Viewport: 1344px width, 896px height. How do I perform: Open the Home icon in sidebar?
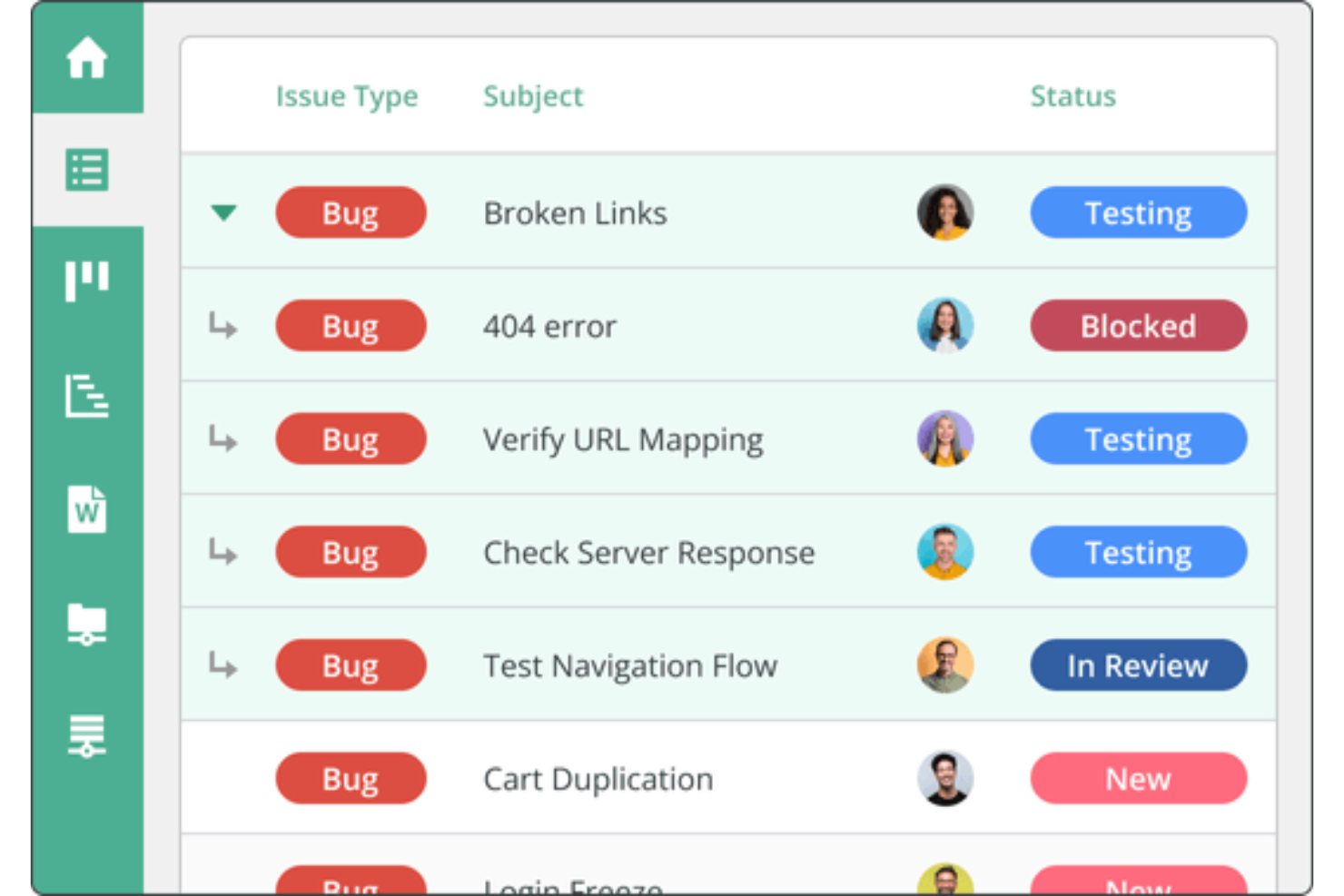point(87,57)
